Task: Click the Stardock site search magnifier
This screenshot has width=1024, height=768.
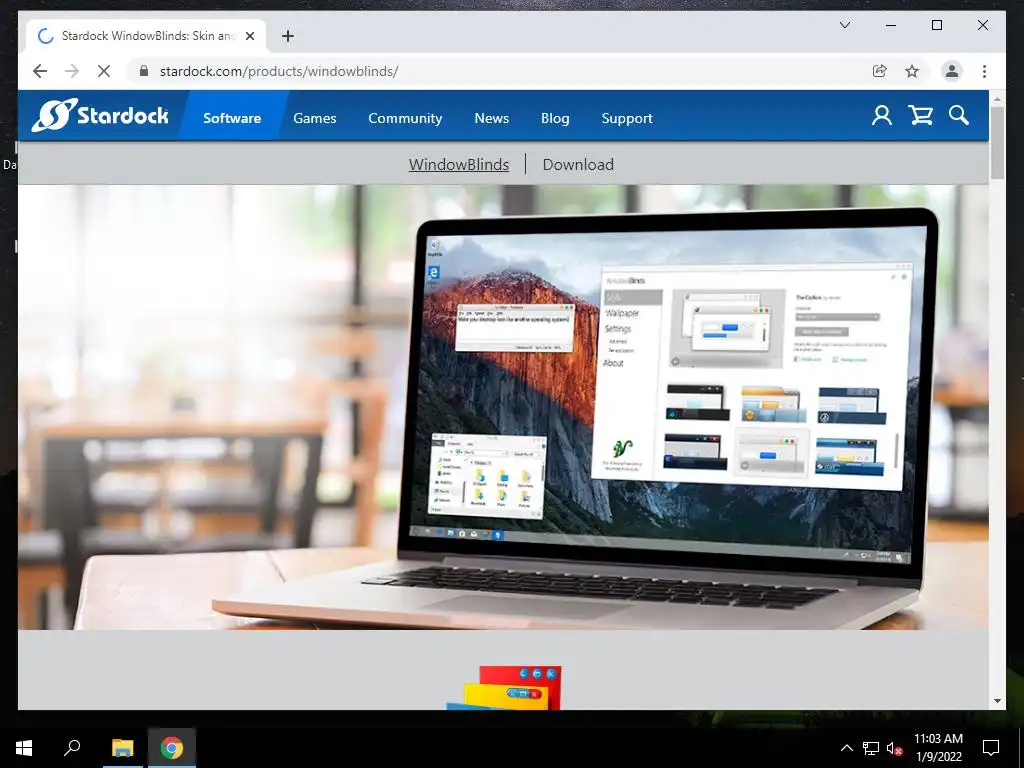Action: (x=959, y=116)
